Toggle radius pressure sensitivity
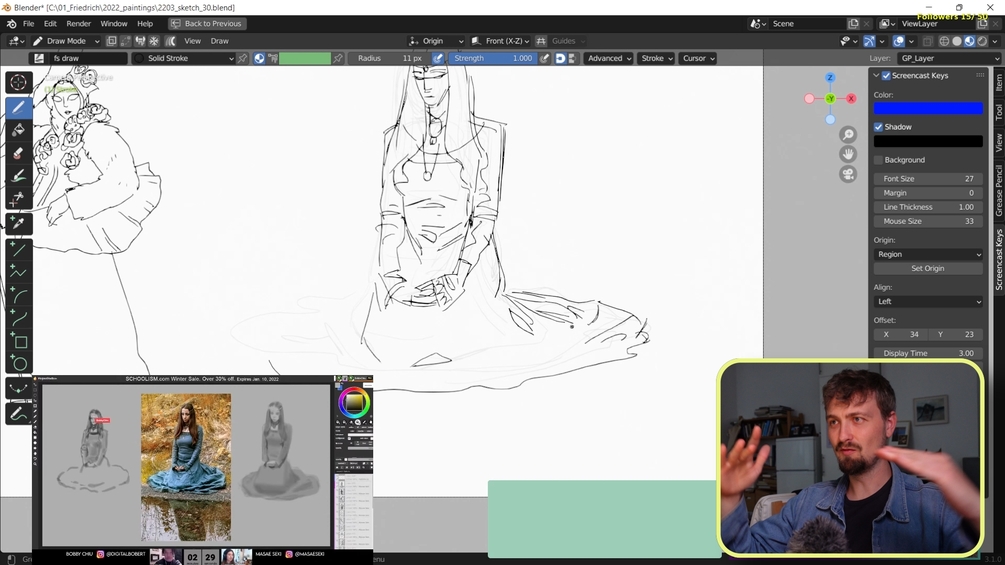The width and height of the screenshot is (1005, 565). coord(437,58)
